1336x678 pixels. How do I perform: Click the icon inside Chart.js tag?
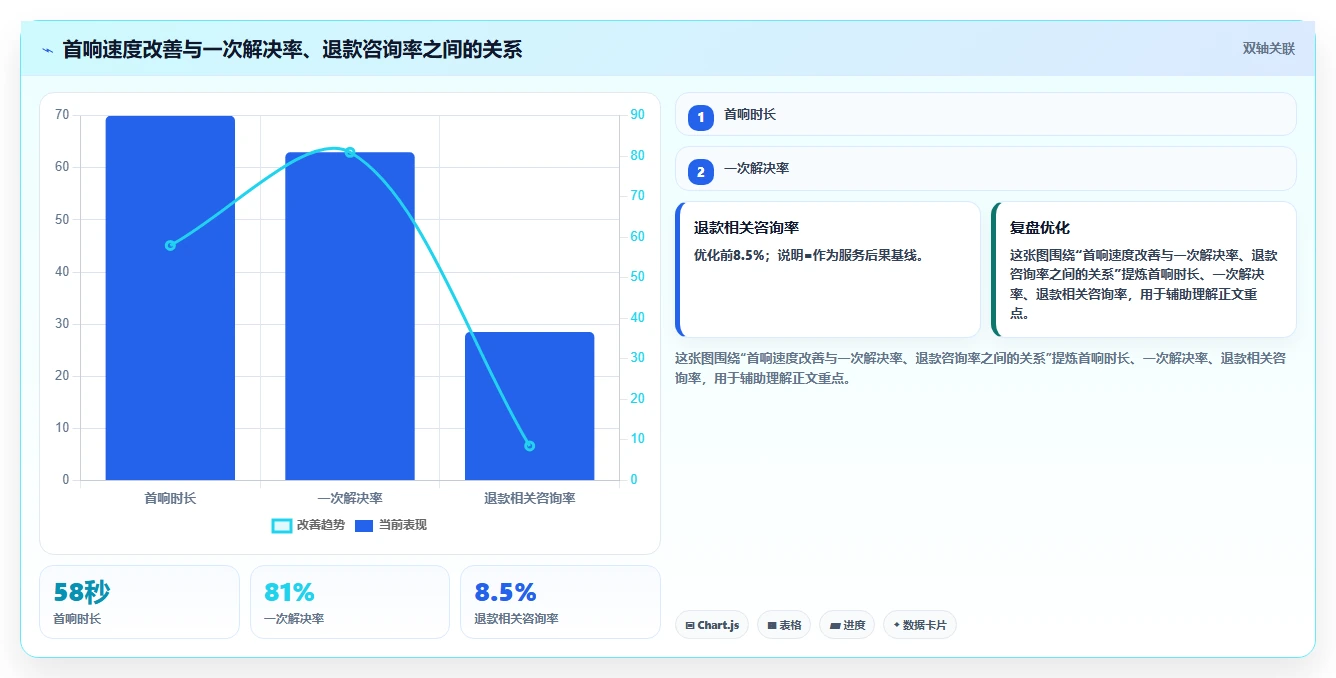click(690, 625)
